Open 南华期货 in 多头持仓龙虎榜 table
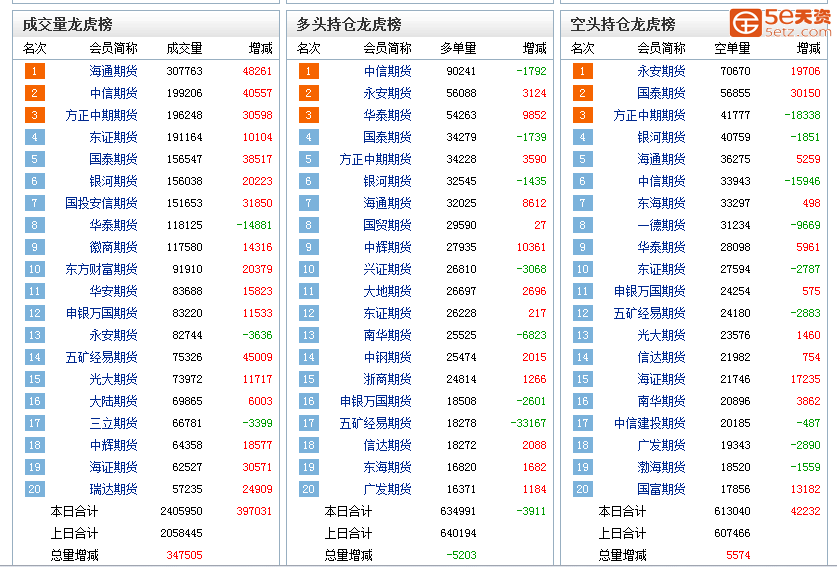This screenshot has width=837, height=567. pos(388,335)
